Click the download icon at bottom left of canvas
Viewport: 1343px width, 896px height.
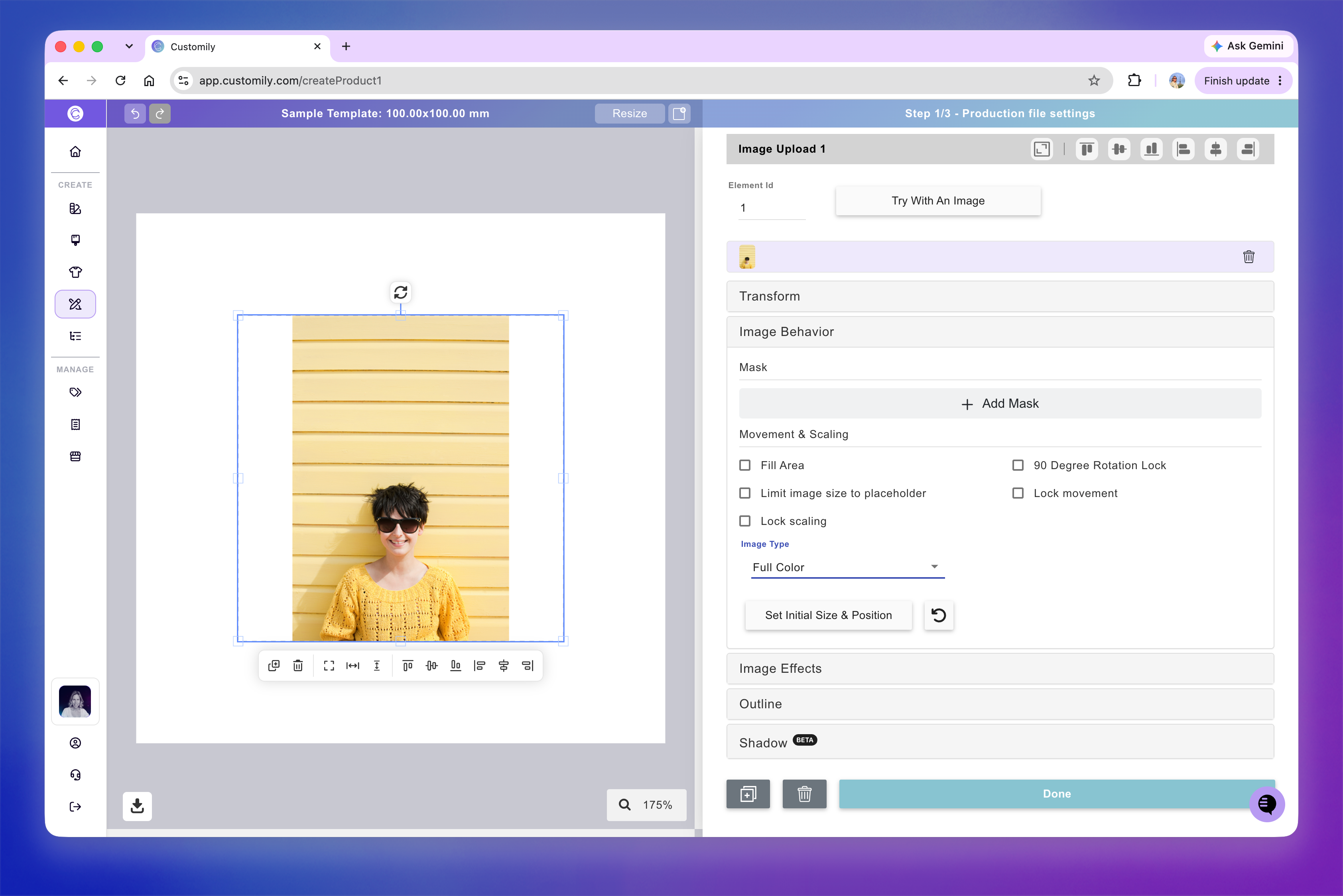[x=137, y=806]
